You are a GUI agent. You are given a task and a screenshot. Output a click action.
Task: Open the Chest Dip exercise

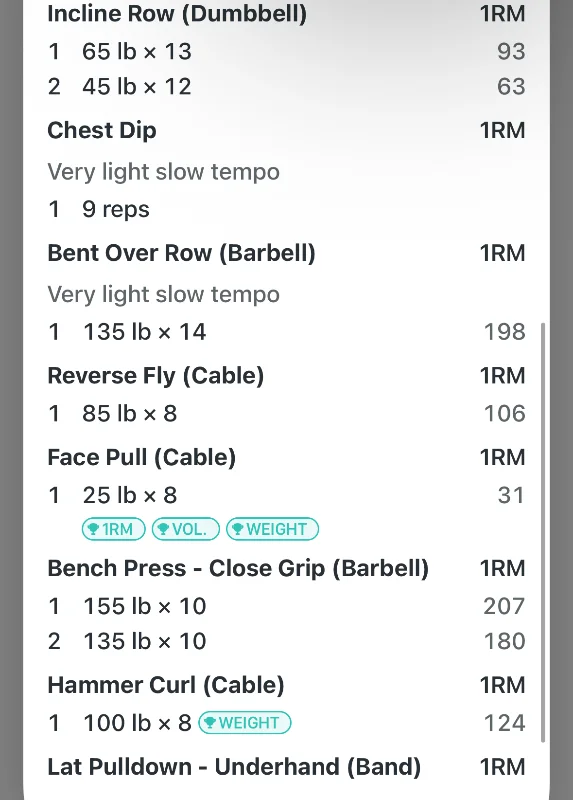coord(102,131)
